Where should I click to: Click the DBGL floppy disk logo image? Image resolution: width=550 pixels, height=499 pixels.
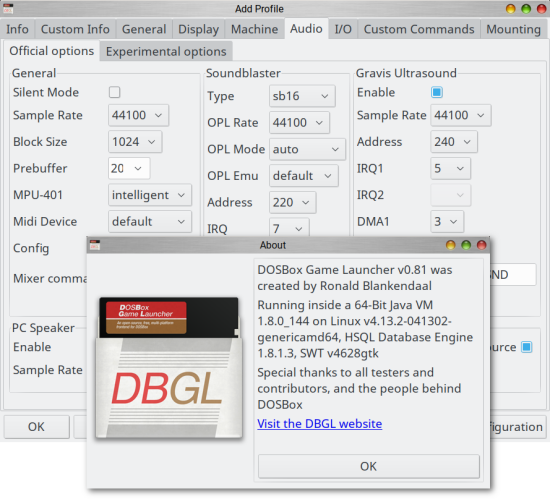pos(169,367)
